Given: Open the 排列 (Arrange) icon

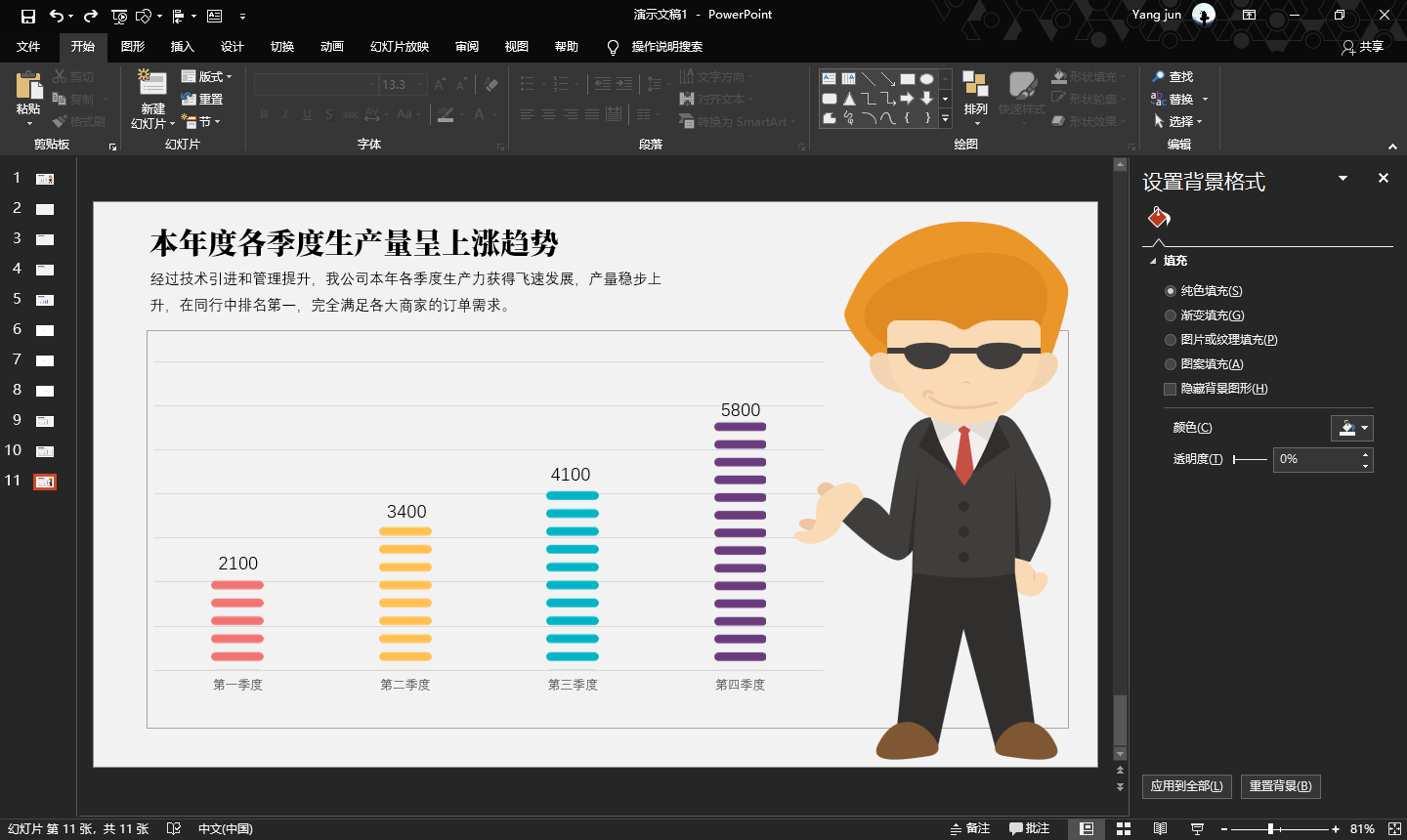Looking at the screenshot, I should click(975, 84).
